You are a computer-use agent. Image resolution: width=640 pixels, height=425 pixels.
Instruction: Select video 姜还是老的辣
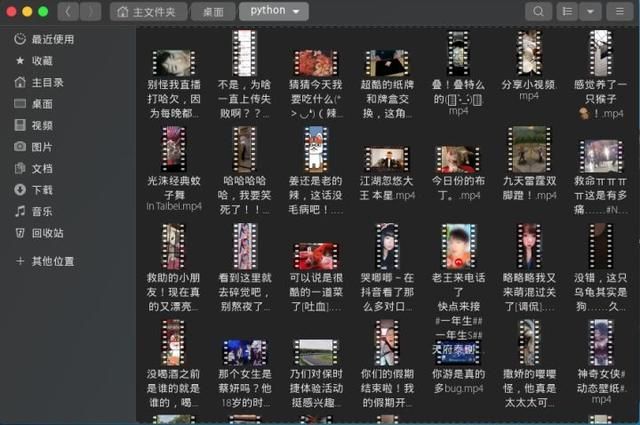[316, 171]
